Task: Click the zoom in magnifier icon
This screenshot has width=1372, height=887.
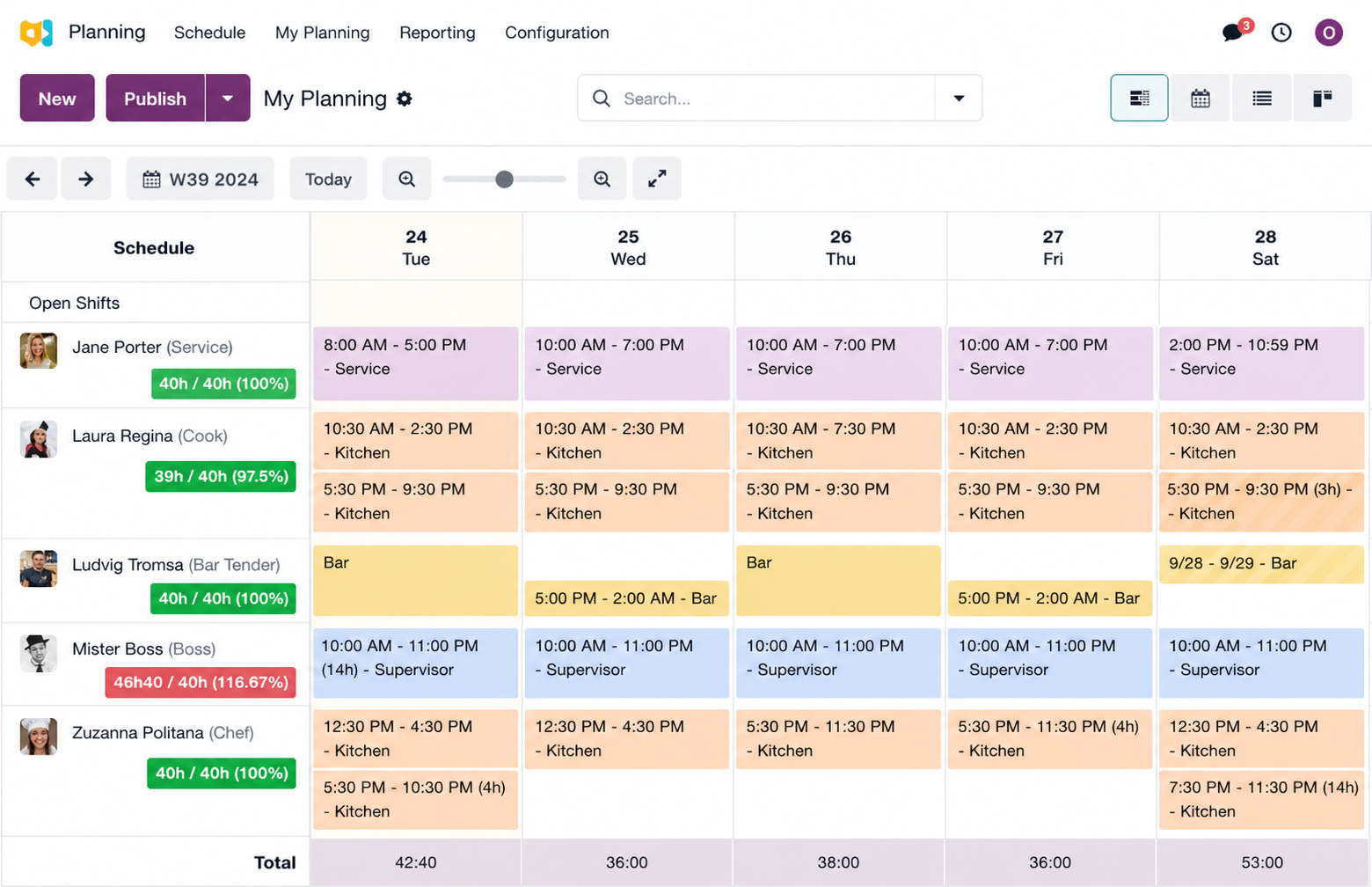Action: point(602,180)
